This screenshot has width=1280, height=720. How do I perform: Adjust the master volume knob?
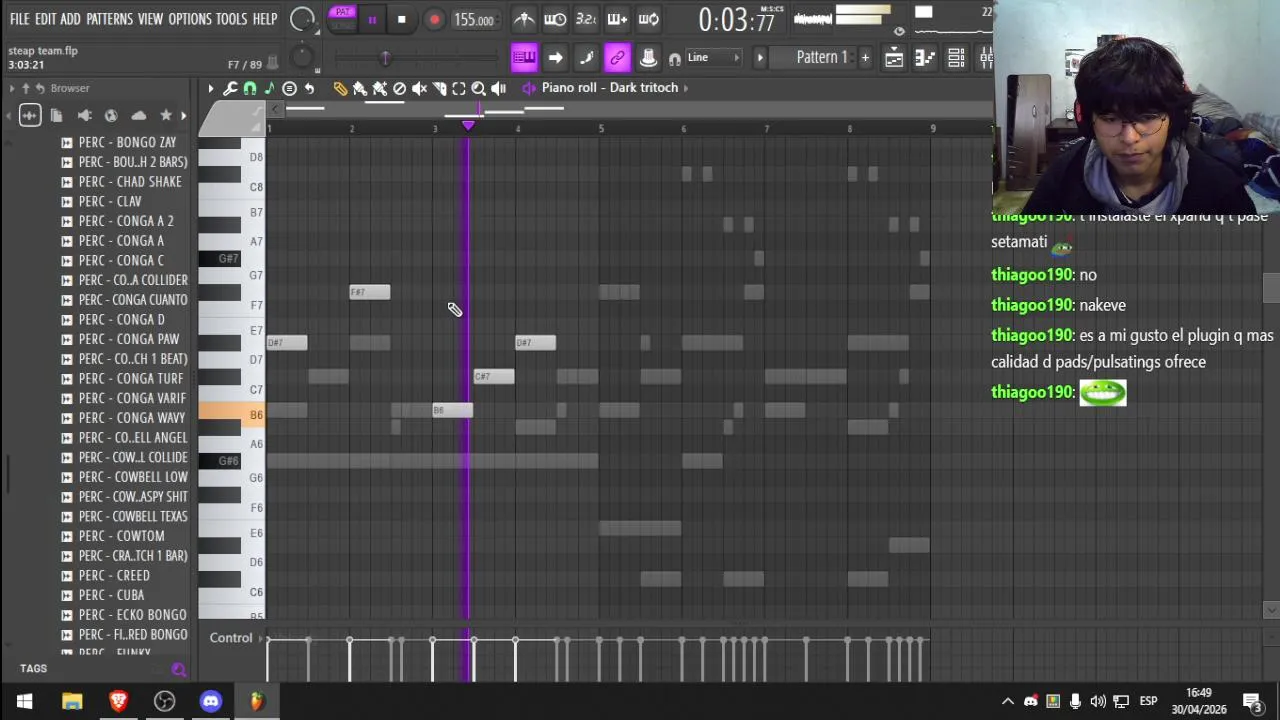[x=302, y=18]
